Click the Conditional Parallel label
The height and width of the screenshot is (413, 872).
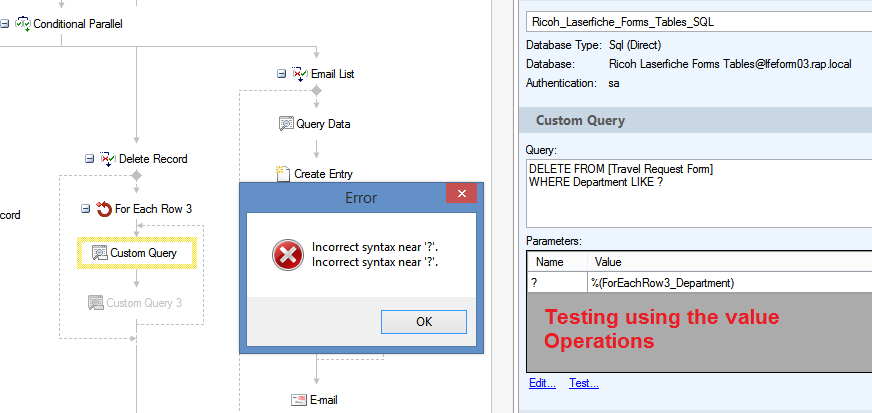78,24
